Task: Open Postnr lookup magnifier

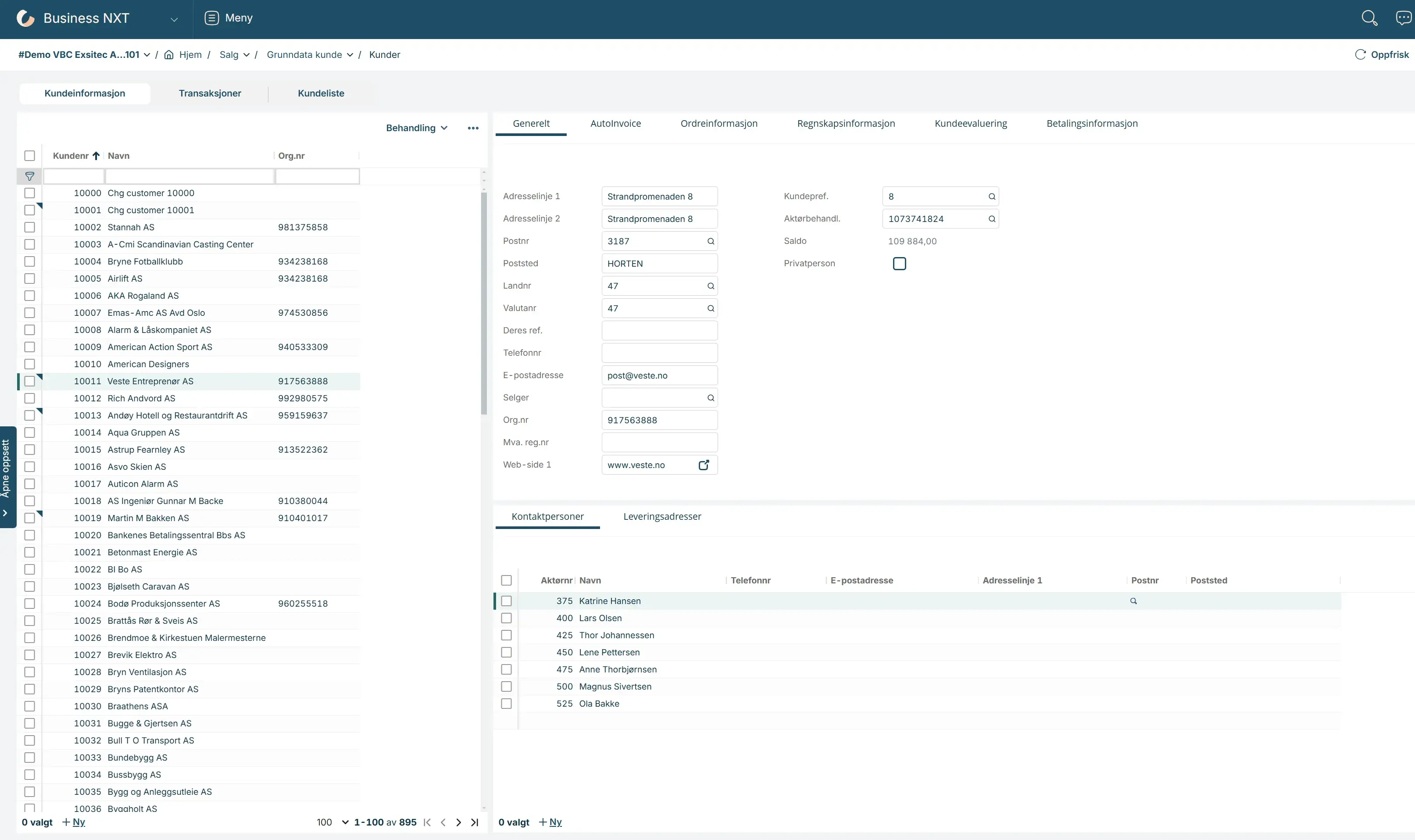Action: pos(710,241)
